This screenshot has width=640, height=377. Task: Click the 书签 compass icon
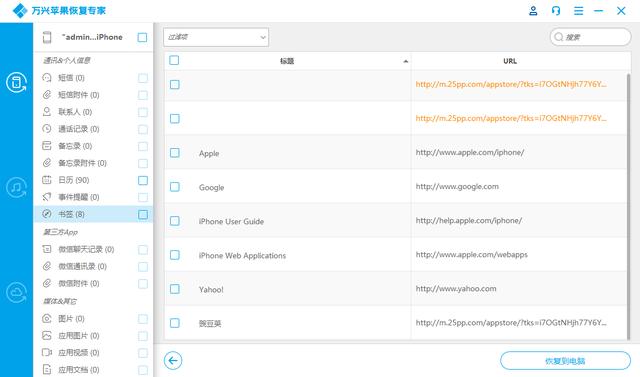(x=47, y=214)
